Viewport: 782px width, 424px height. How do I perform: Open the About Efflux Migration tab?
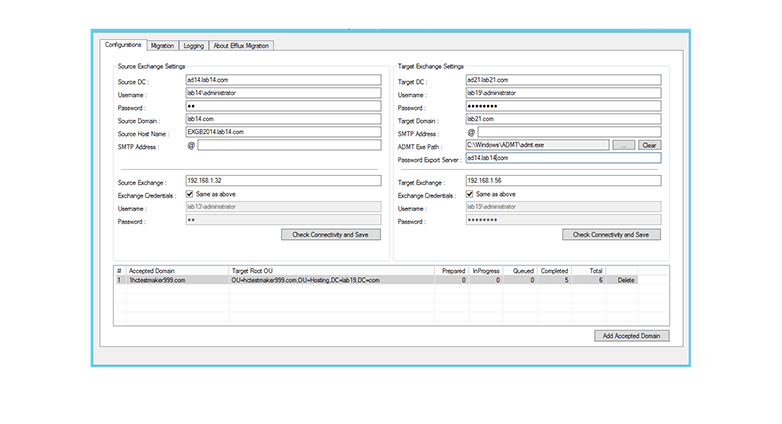[x=241, y=45]
